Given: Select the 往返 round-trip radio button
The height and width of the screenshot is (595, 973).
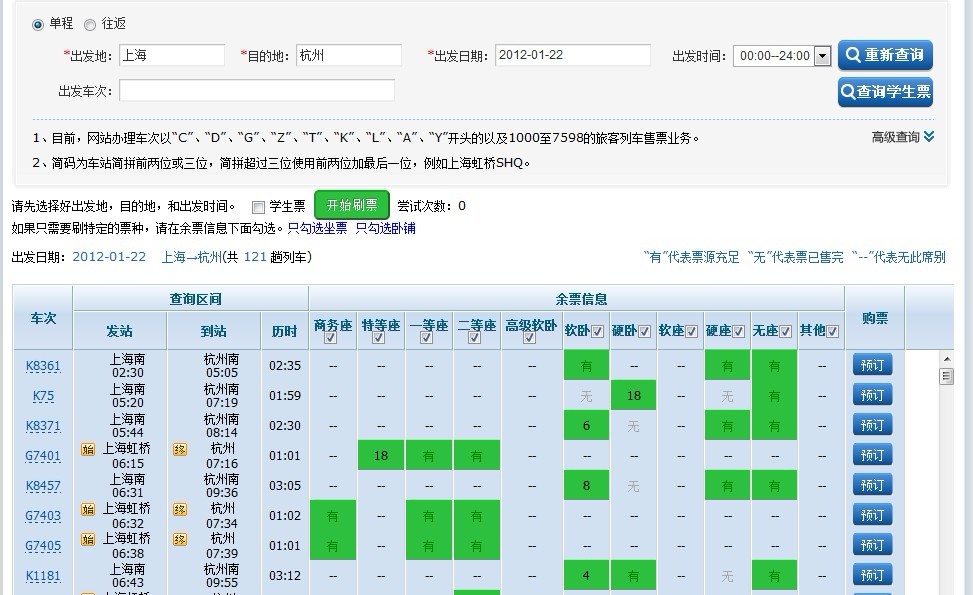Looking at the screenshot, I should click(90, 25).
